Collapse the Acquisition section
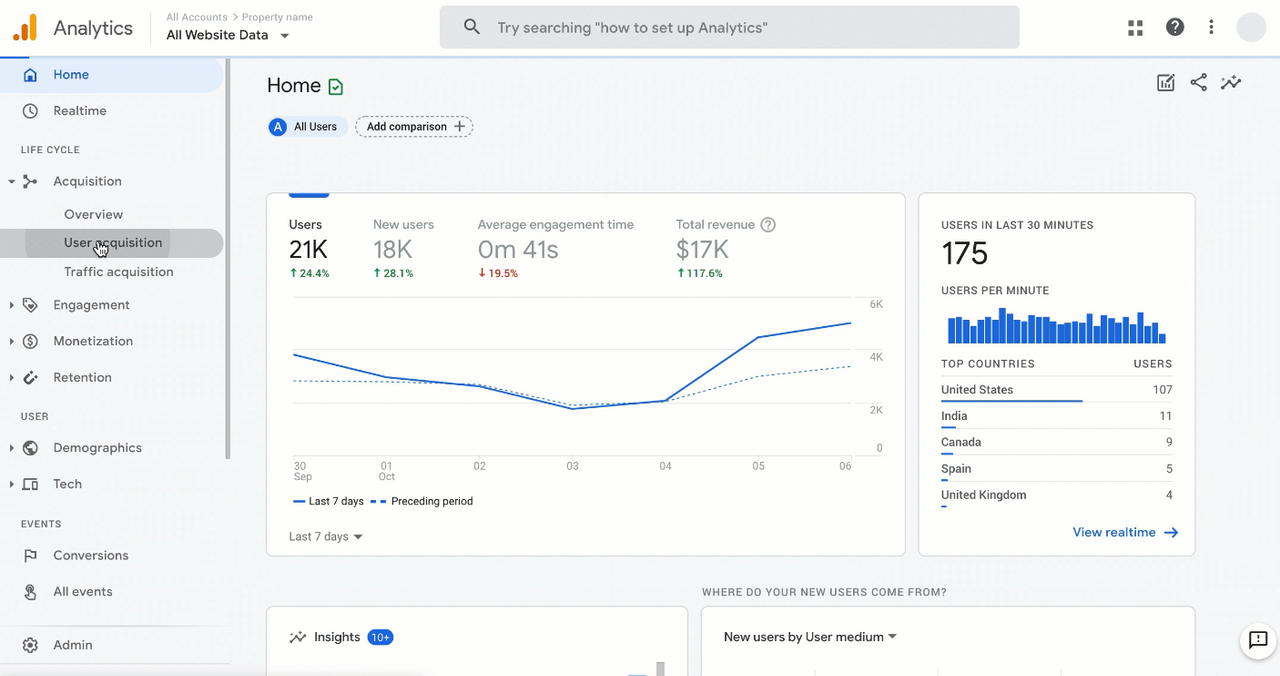 pyautogui.click(x=12, y=181)
